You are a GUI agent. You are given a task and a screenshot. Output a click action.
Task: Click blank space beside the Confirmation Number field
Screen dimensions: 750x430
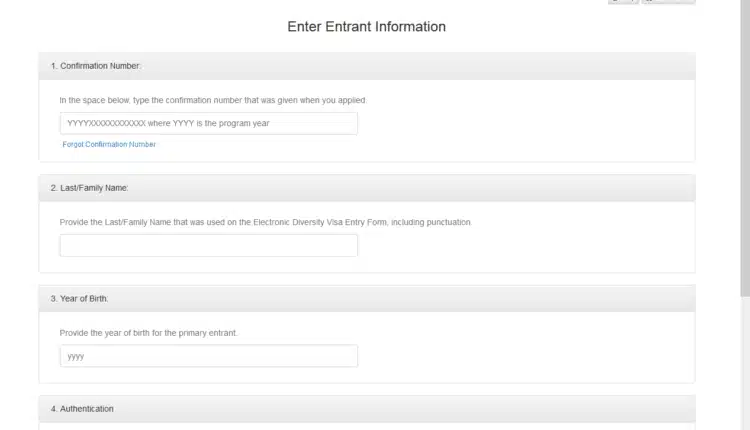click(520, 123)
